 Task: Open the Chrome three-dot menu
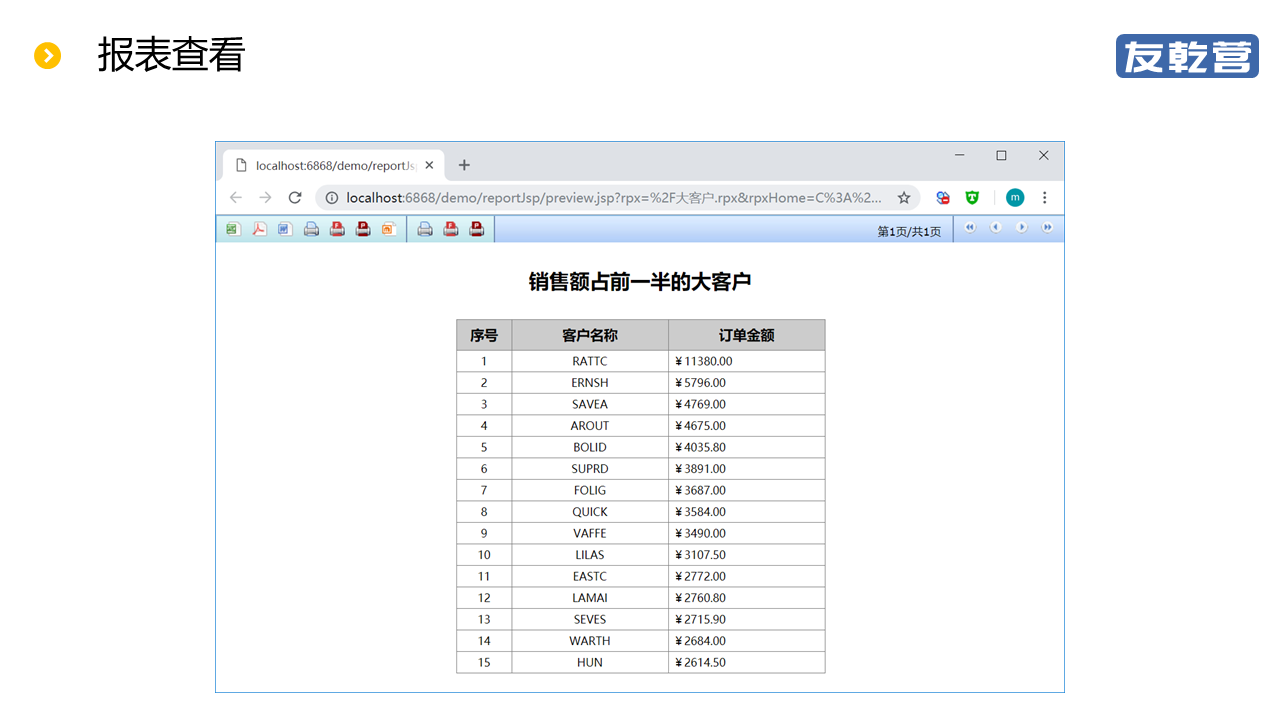pyautogui.click(x=1044, y=198)
